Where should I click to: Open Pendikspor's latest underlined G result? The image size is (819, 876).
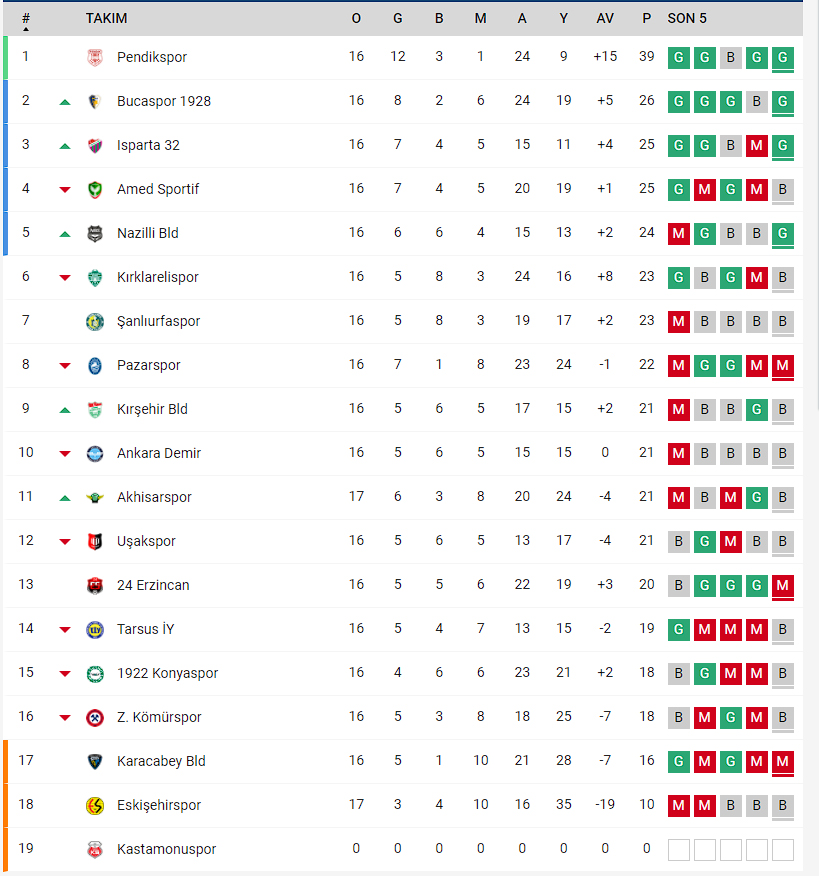pos(783,58)
